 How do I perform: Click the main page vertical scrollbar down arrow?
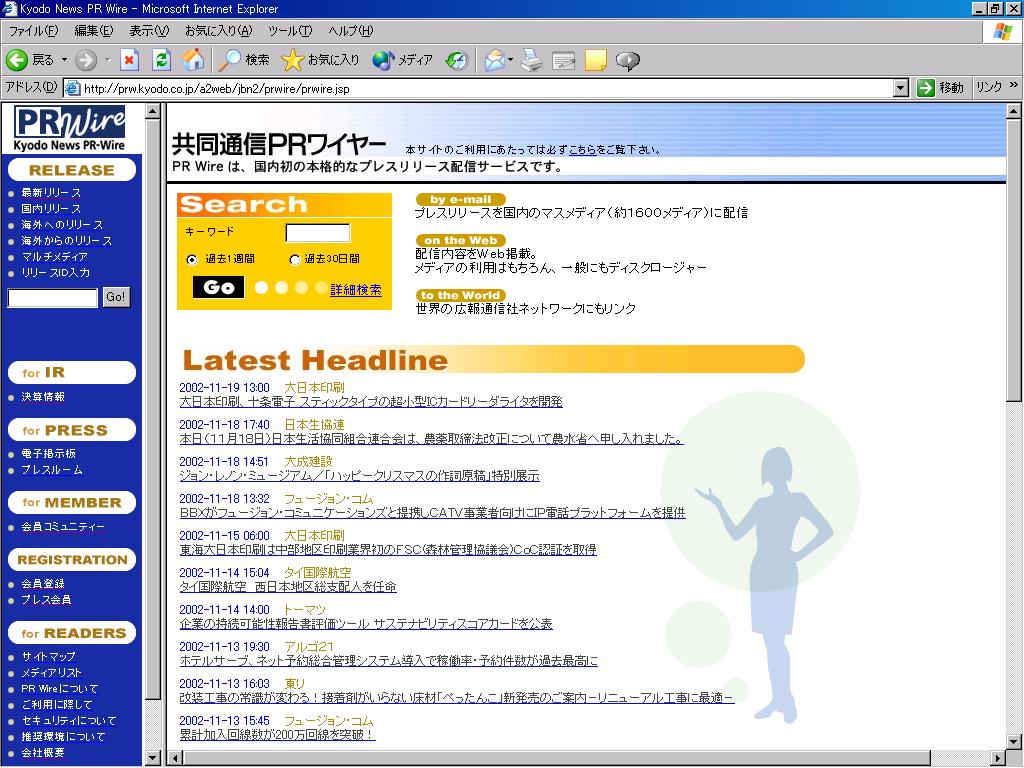point(1014,742)
